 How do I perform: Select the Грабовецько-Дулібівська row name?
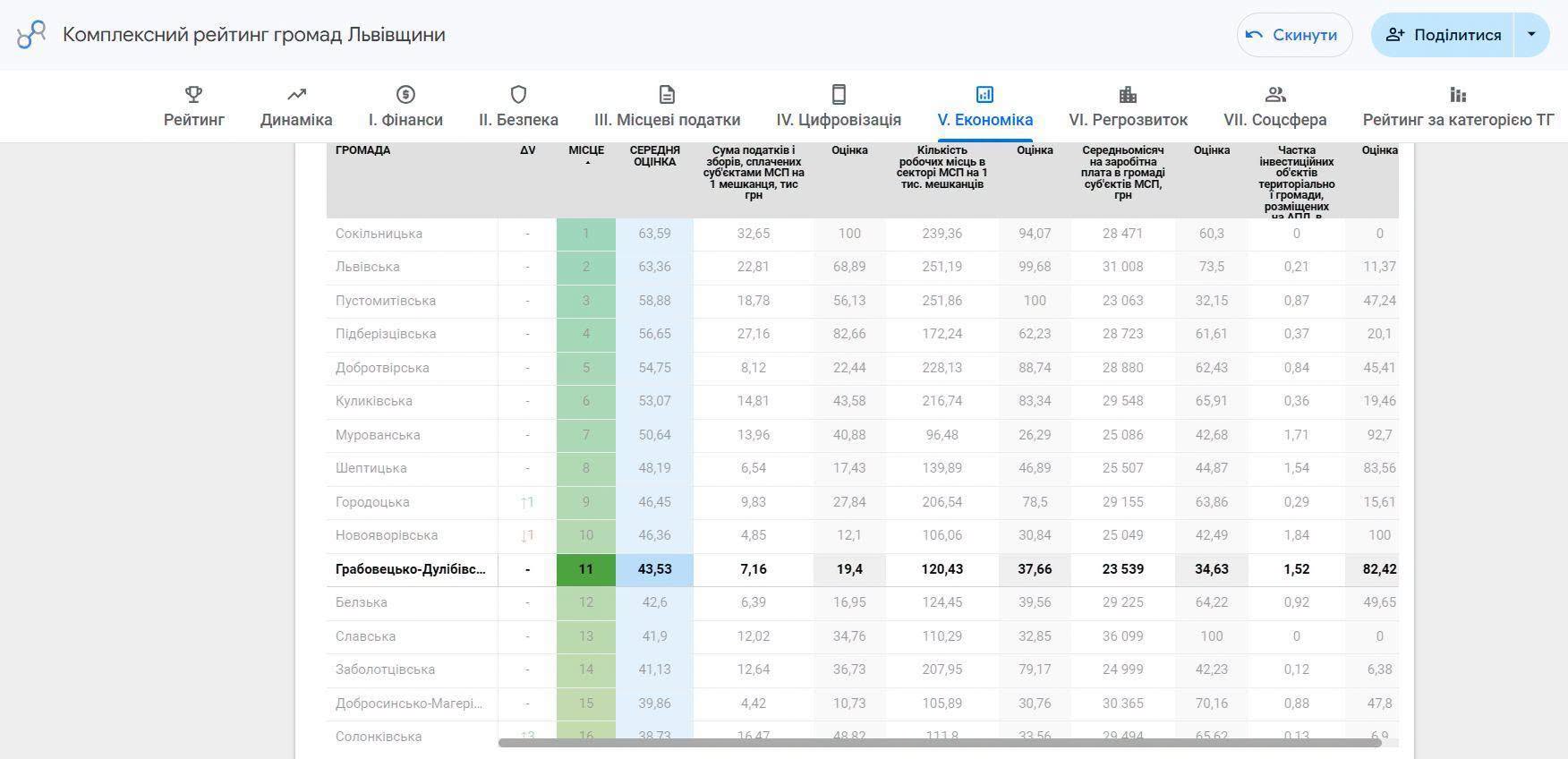coord(411,569)
